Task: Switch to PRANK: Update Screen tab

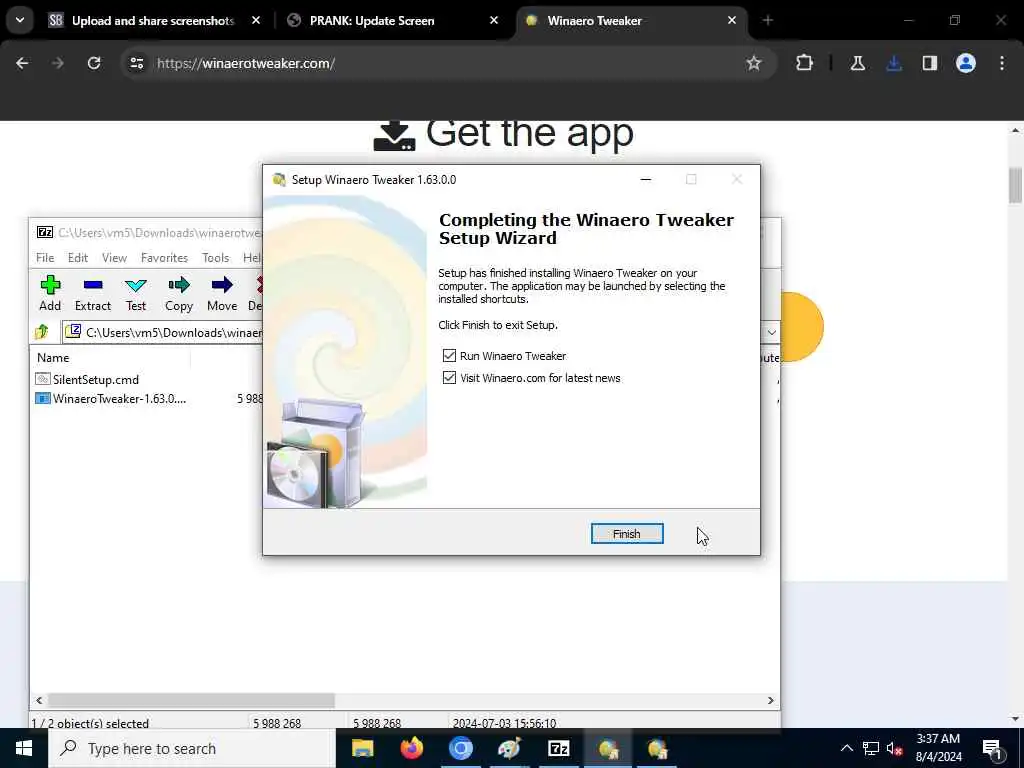Action: pyautogui.click(x=372, y=21)
